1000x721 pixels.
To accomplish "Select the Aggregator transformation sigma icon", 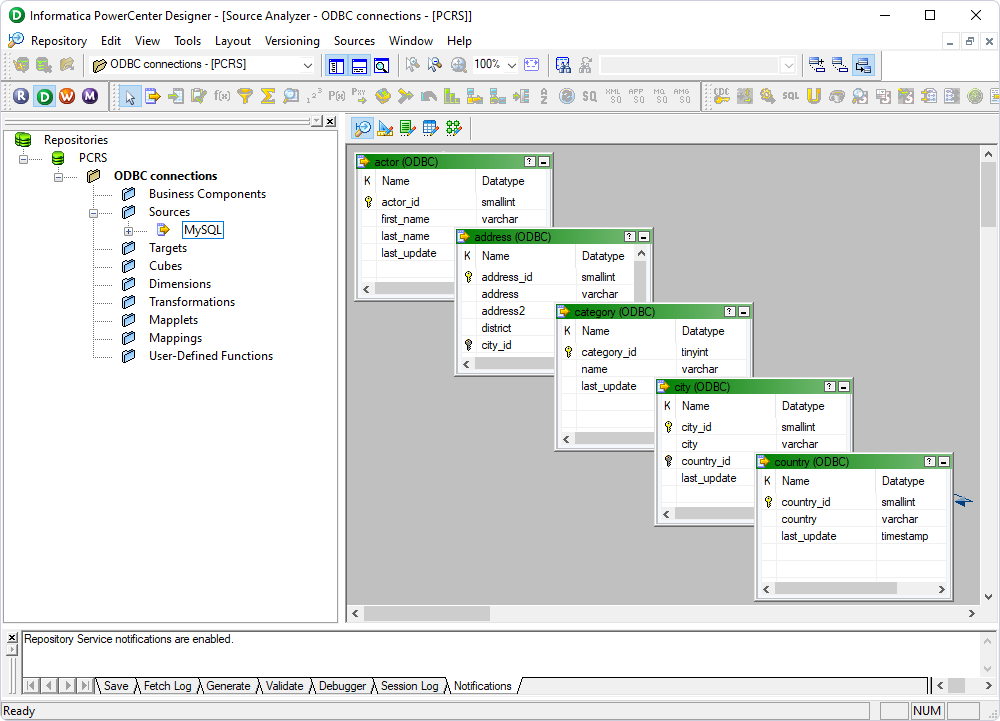I will click(x=270, y=96).
